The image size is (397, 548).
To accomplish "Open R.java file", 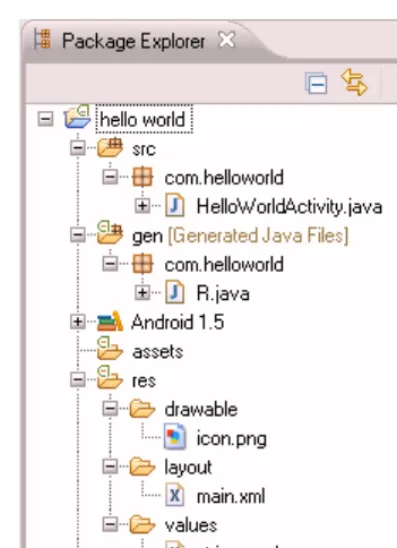I will (x=223, y=294).
